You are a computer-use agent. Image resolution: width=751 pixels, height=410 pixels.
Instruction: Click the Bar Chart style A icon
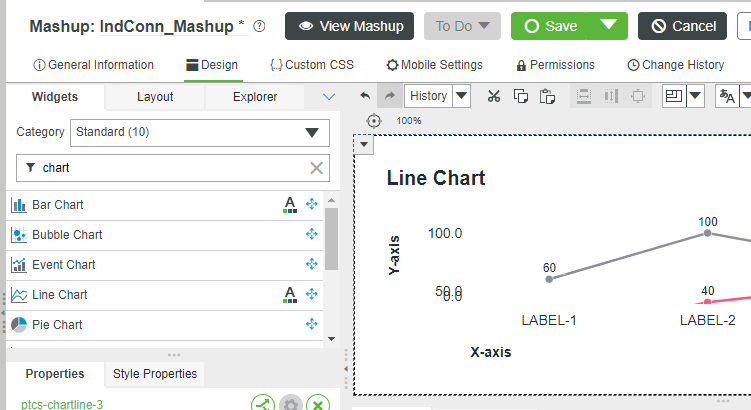(x=290, y=205)
